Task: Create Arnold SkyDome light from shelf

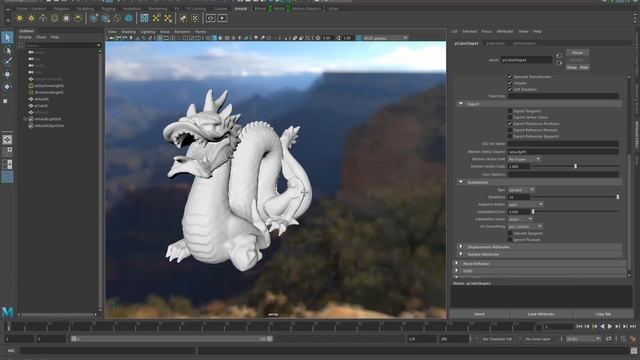Action: click(x=55, y=18)
